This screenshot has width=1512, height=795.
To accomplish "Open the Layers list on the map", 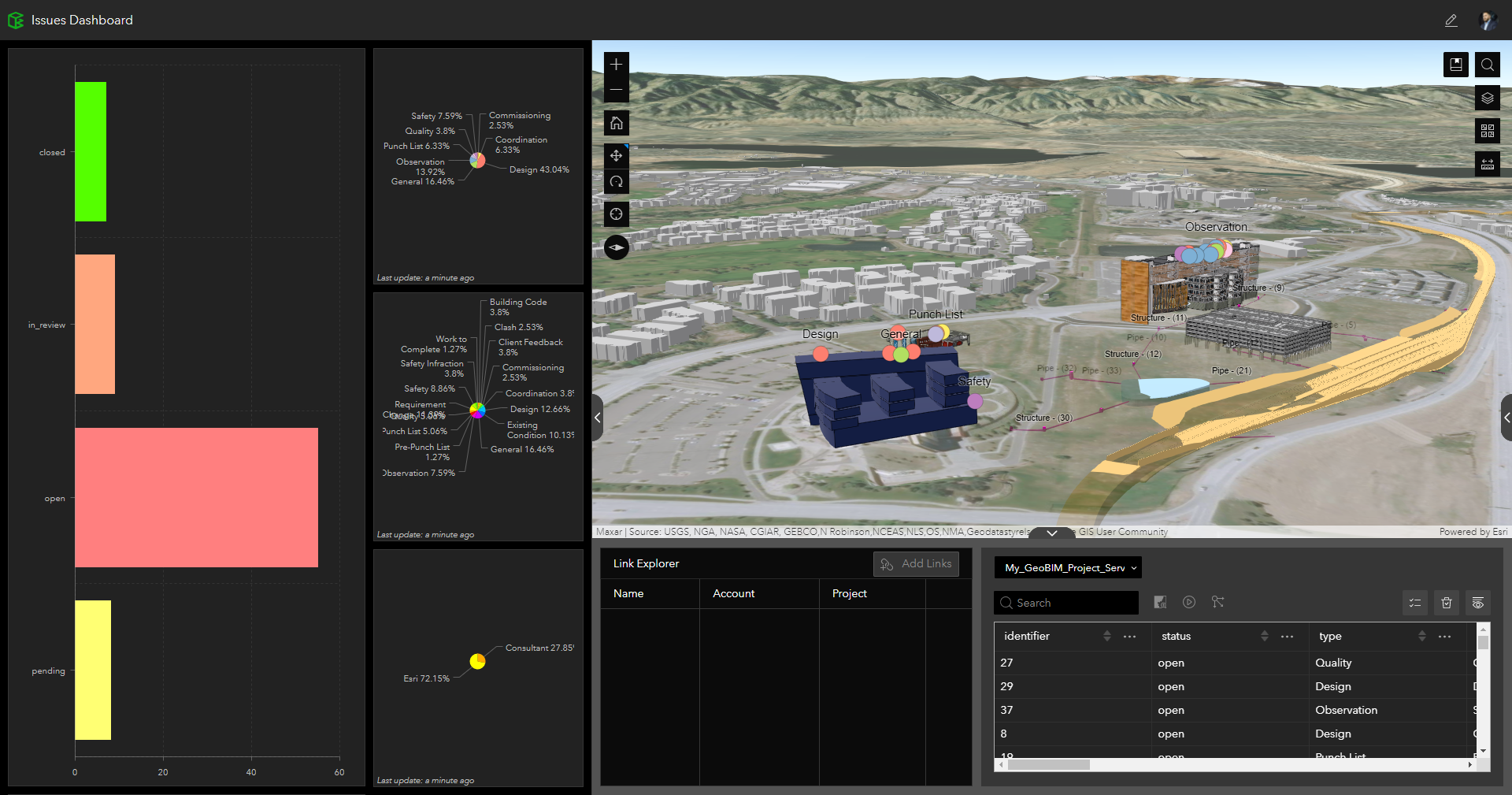I will tap(1487, 98).
